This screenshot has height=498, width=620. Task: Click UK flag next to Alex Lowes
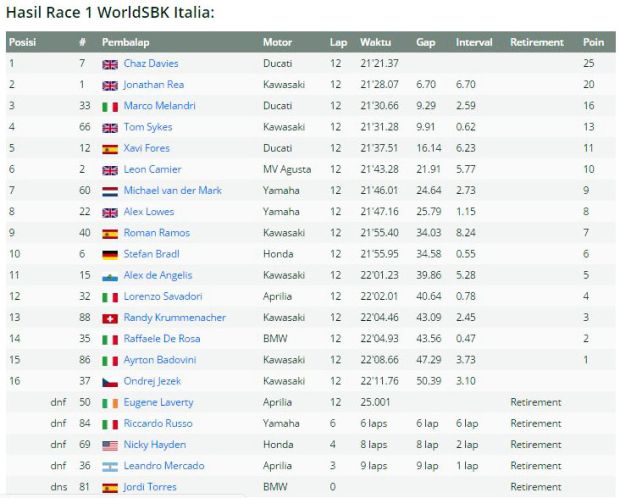tap(110, 213)
